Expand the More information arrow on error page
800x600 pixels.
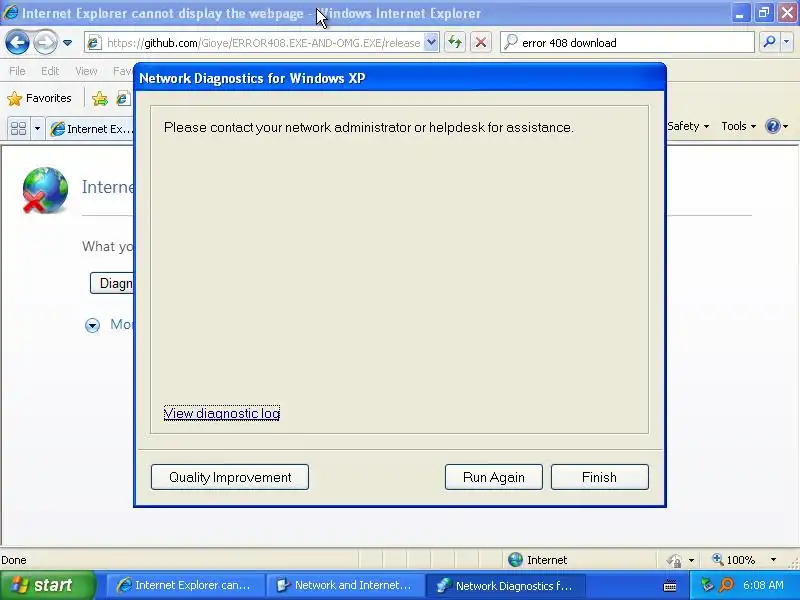[92, 325]
